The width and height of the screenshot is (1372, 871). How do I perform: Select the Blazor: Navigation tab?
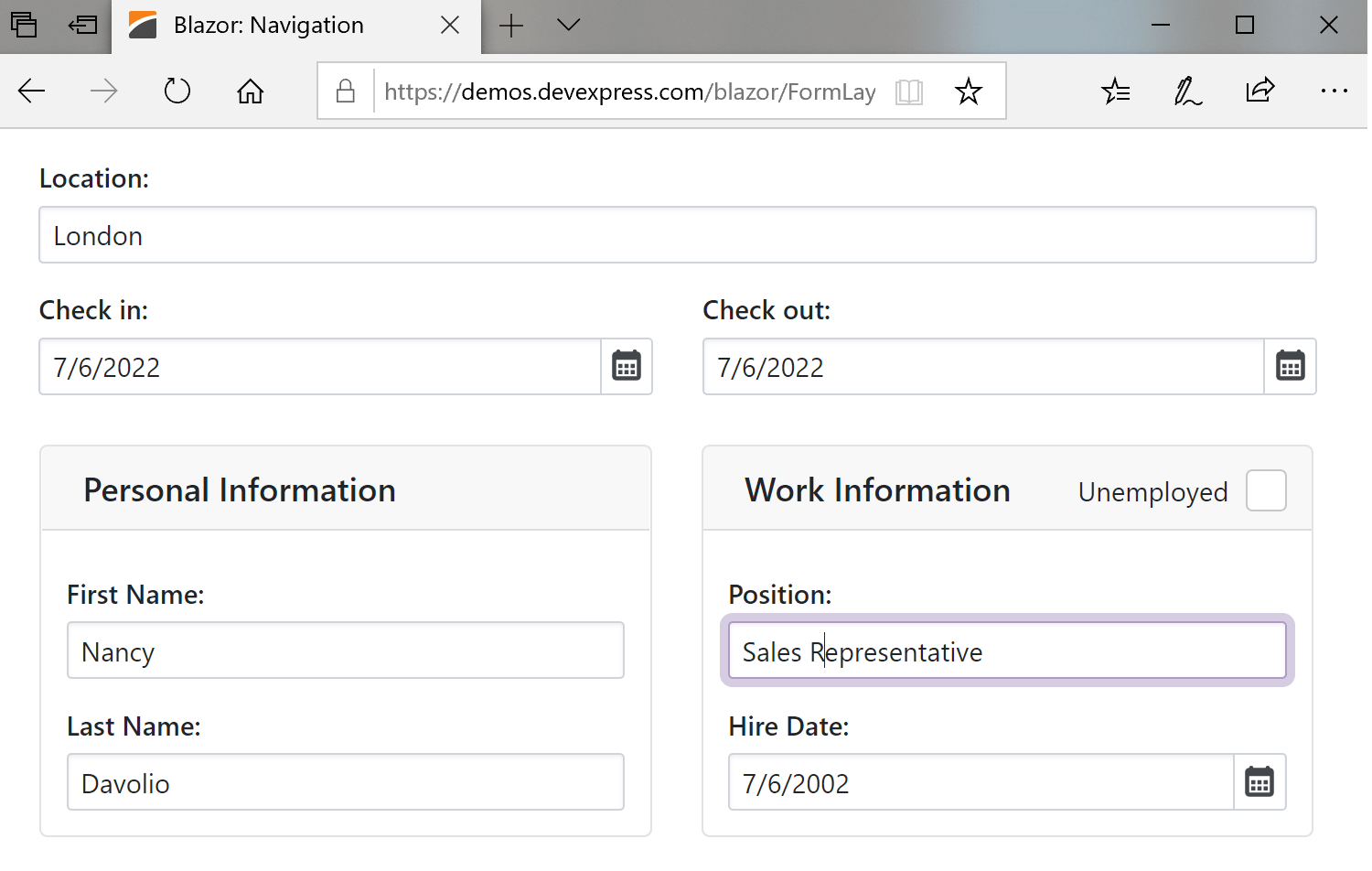(x=269, y=26)
